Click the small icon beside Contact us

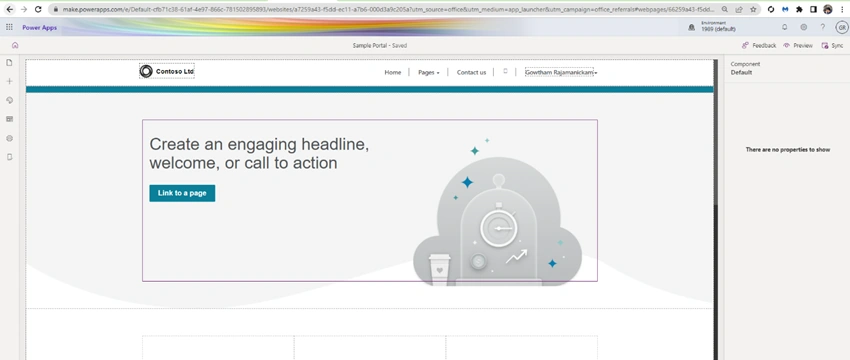tap(505, 71)
